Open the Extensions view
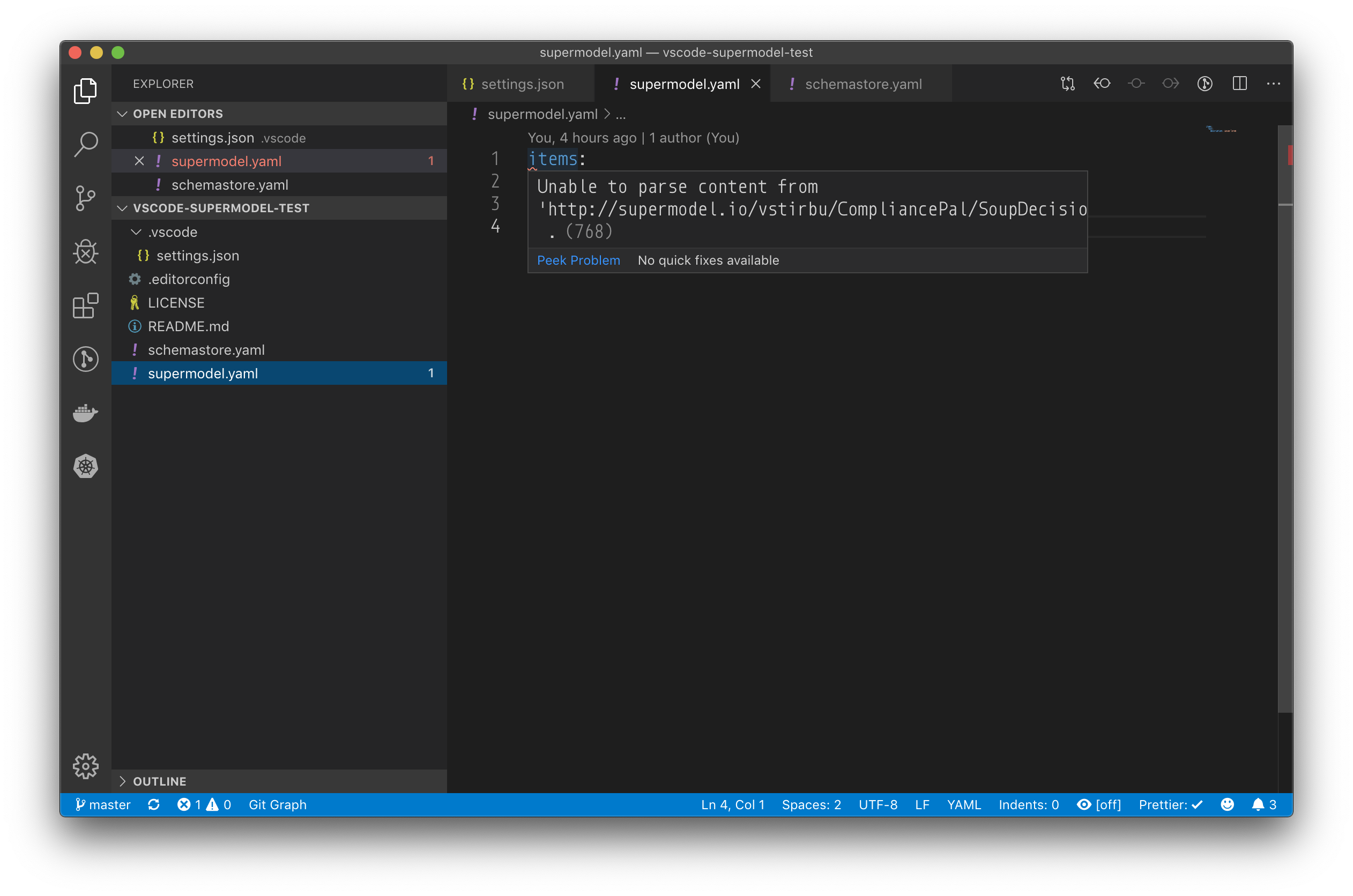Viewport: 1353px width, 896px height. click(86, 307)
